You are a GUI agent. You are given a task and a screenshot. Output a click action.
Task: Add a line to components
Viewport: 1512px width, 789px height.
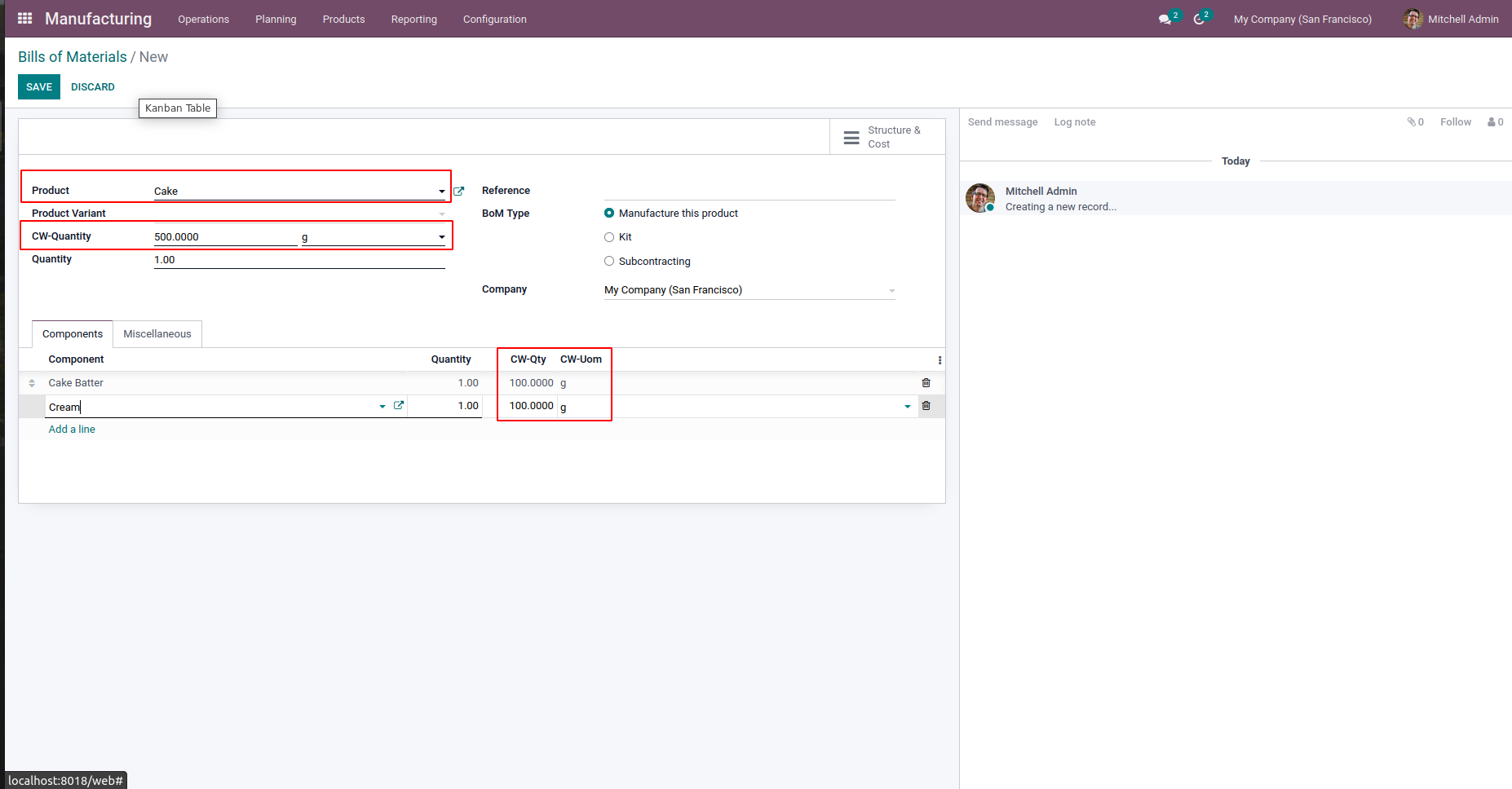tap(72, 430)
